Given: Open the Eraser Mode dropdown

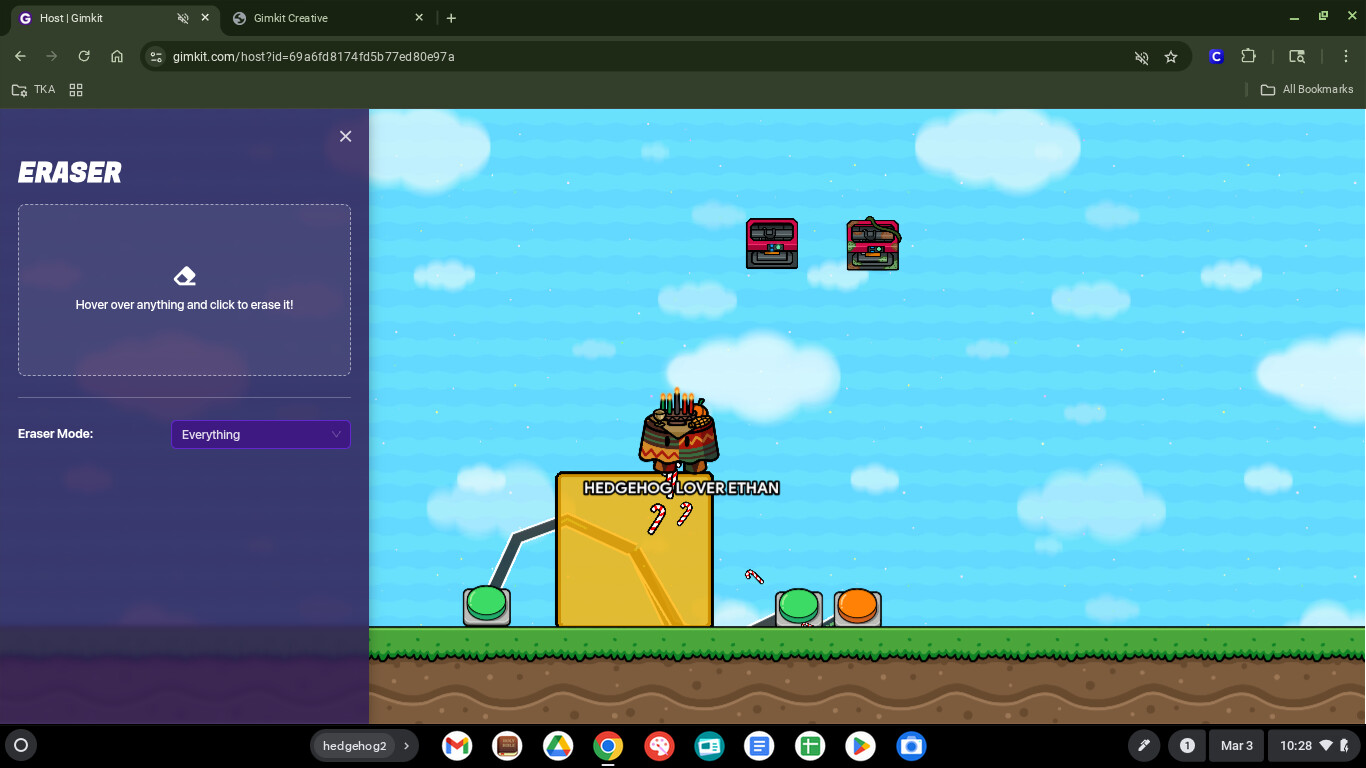Looking at the screenshot, I should 260,435.
